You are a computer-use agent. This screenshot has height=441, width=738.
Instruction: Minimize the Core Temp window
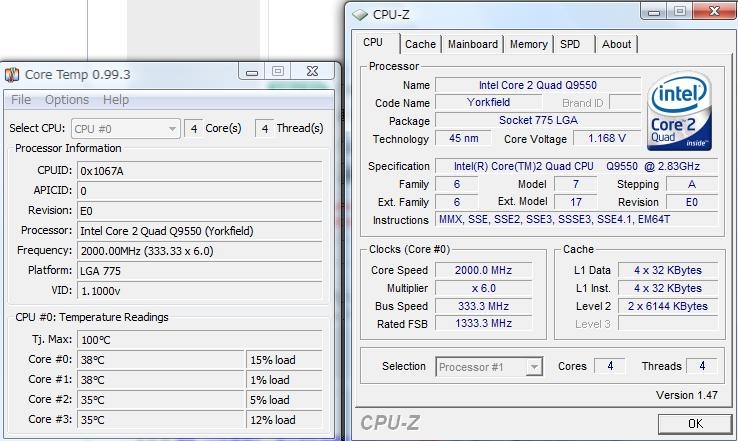[x=252, y=72]
